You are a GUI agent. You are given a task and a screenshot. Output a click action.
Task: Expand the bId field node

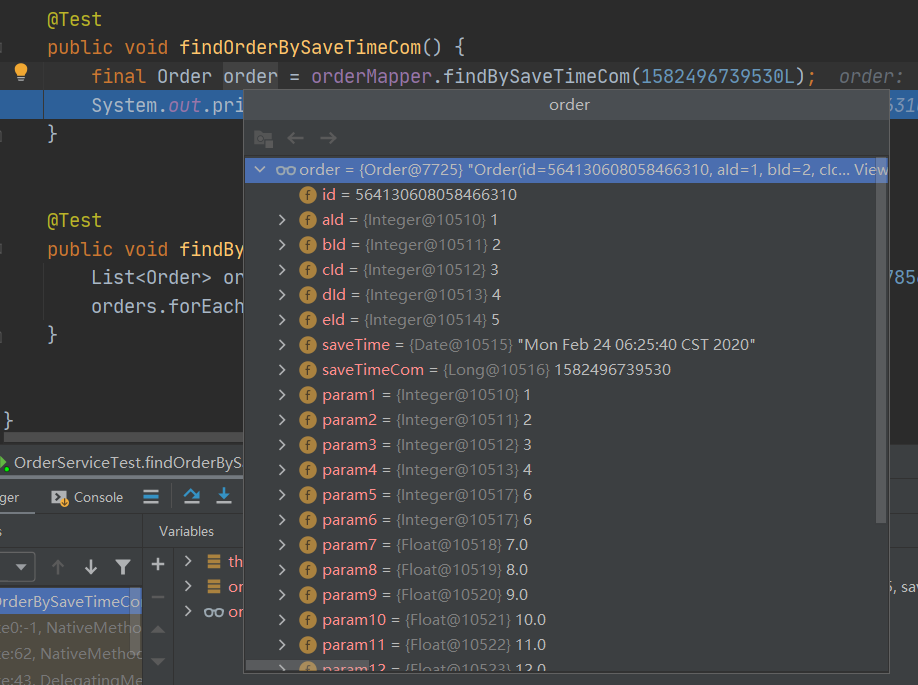tap(282, 245)
